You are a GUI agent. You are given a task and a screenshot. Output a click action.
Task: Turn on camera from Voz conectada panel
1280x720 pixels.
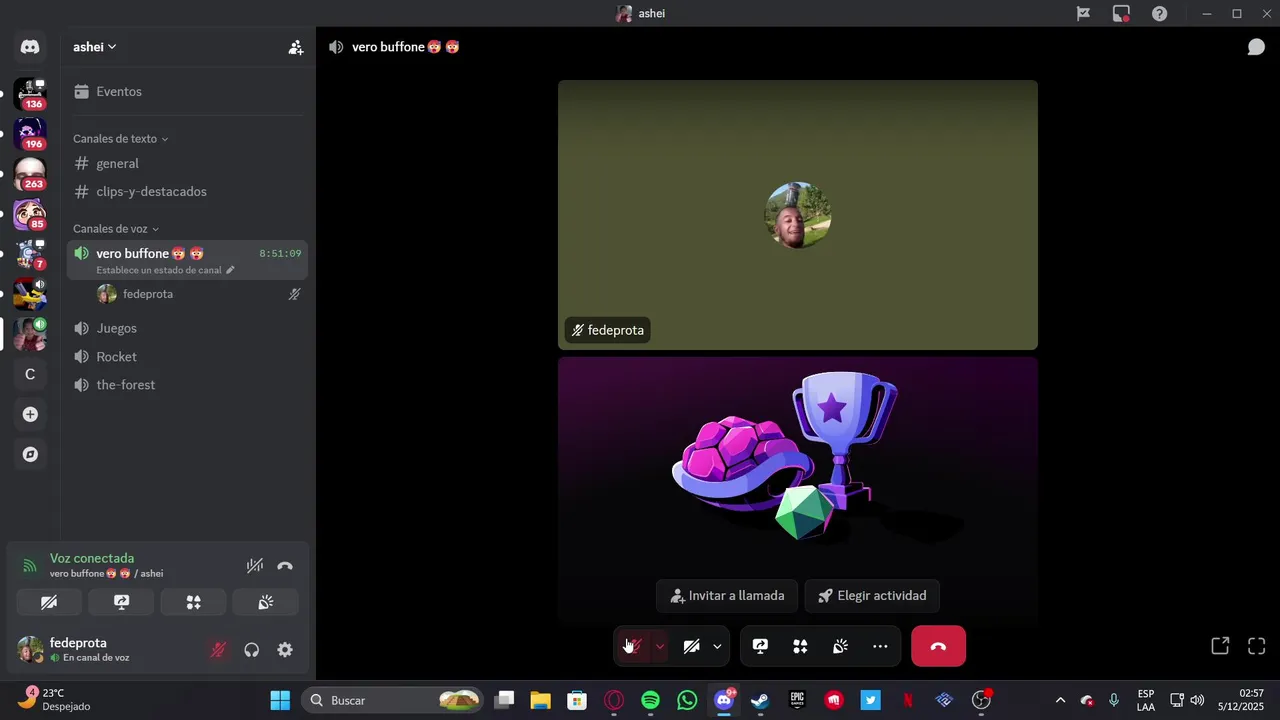pos(49,602)
